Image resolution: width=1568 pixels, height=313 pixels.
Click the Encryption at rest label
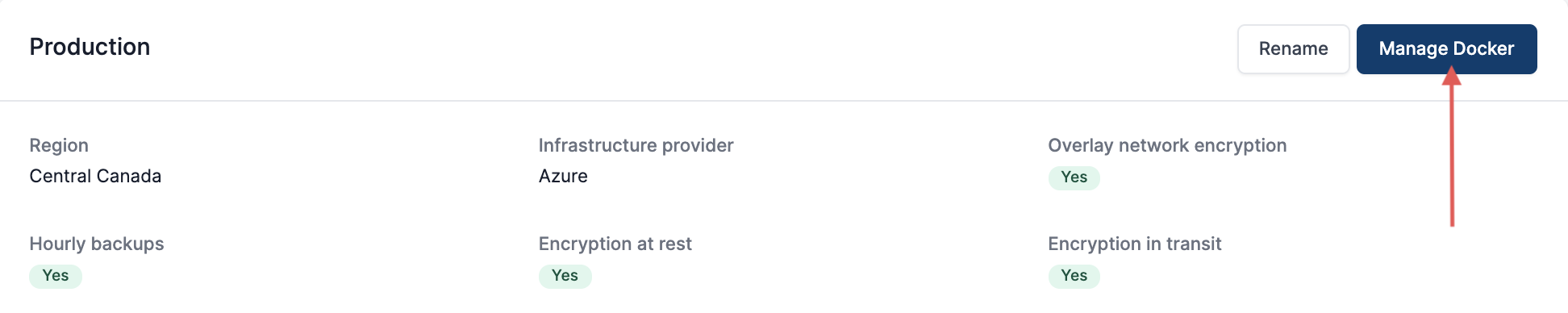coord(615,244)
